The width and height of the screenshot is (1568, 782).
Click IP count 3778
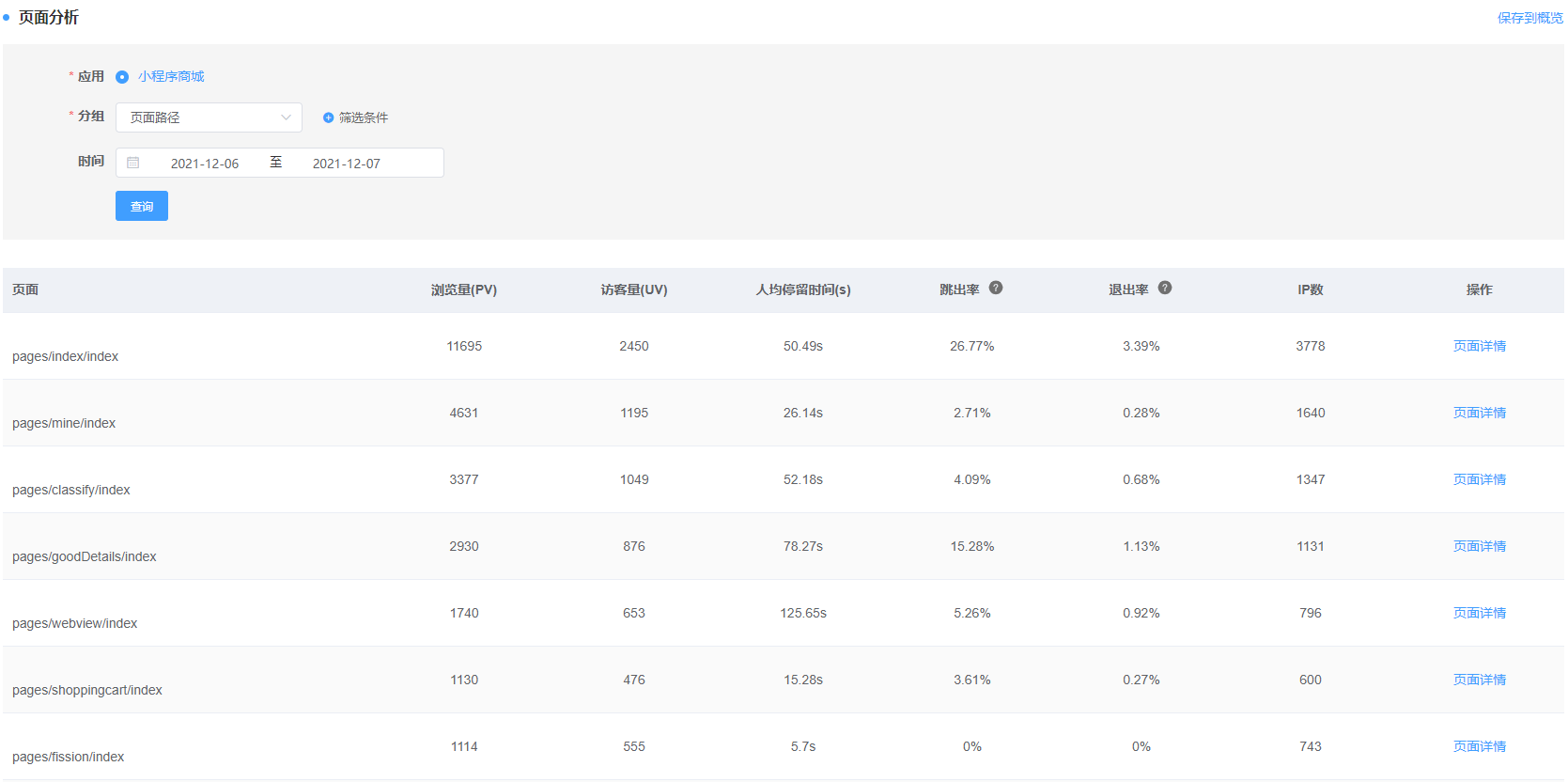pos(1311,346)
